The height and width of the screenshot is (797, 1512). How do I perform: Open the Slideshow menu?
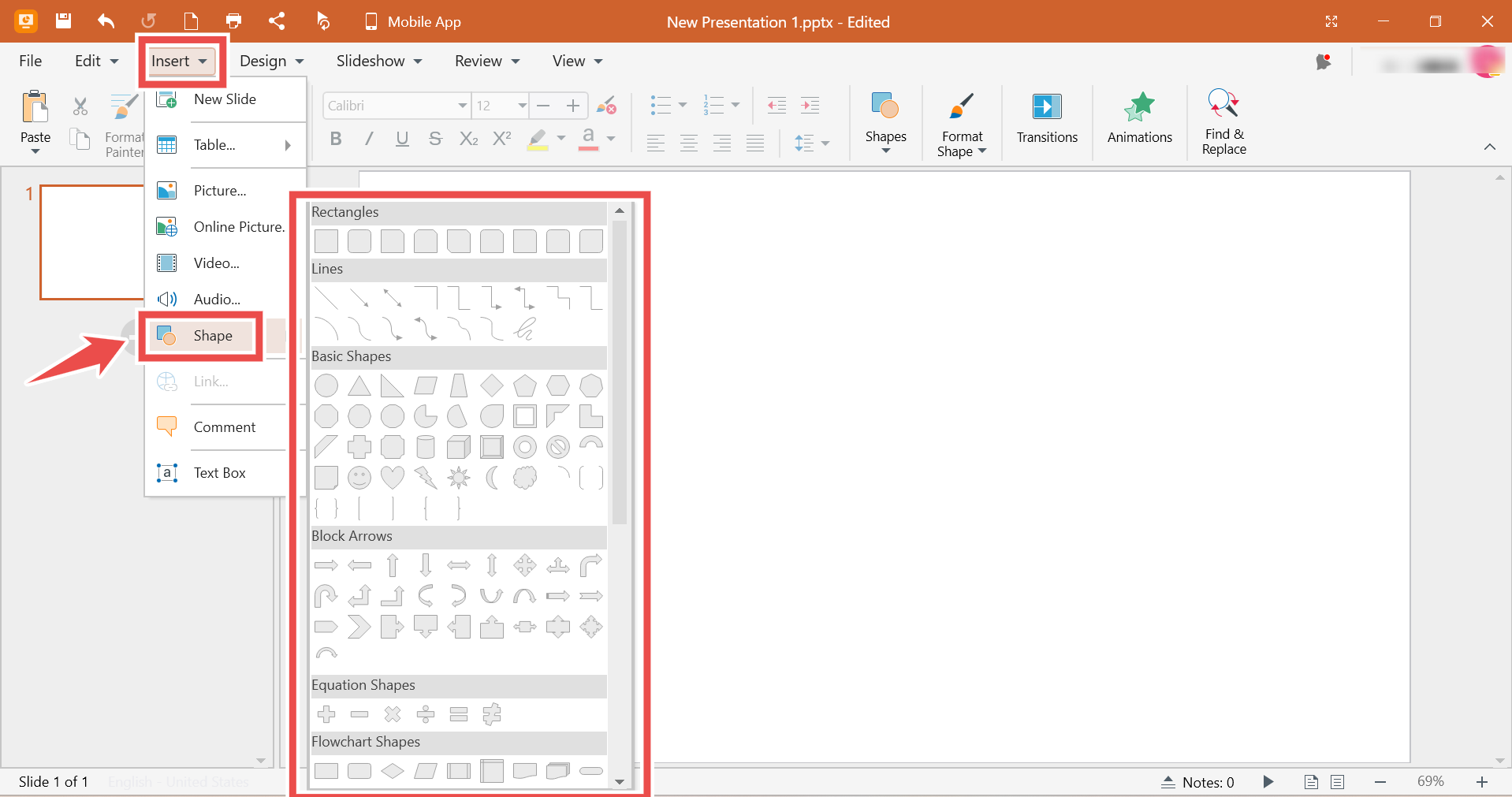pos(379,61)
